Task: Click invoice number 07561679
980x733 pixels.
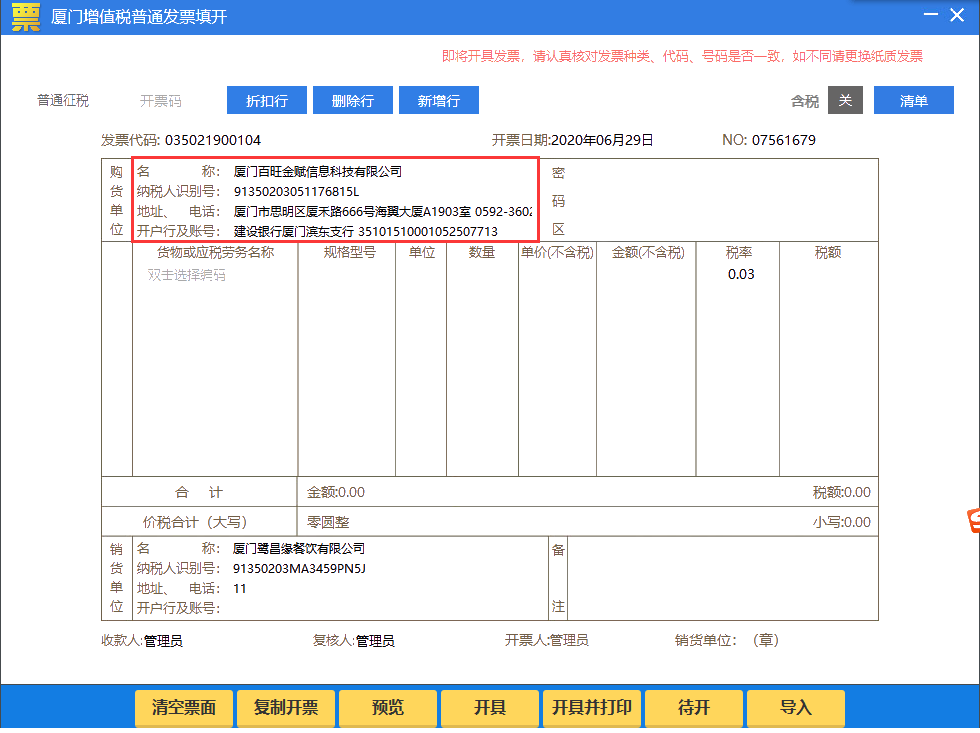Action: point(784,140)
